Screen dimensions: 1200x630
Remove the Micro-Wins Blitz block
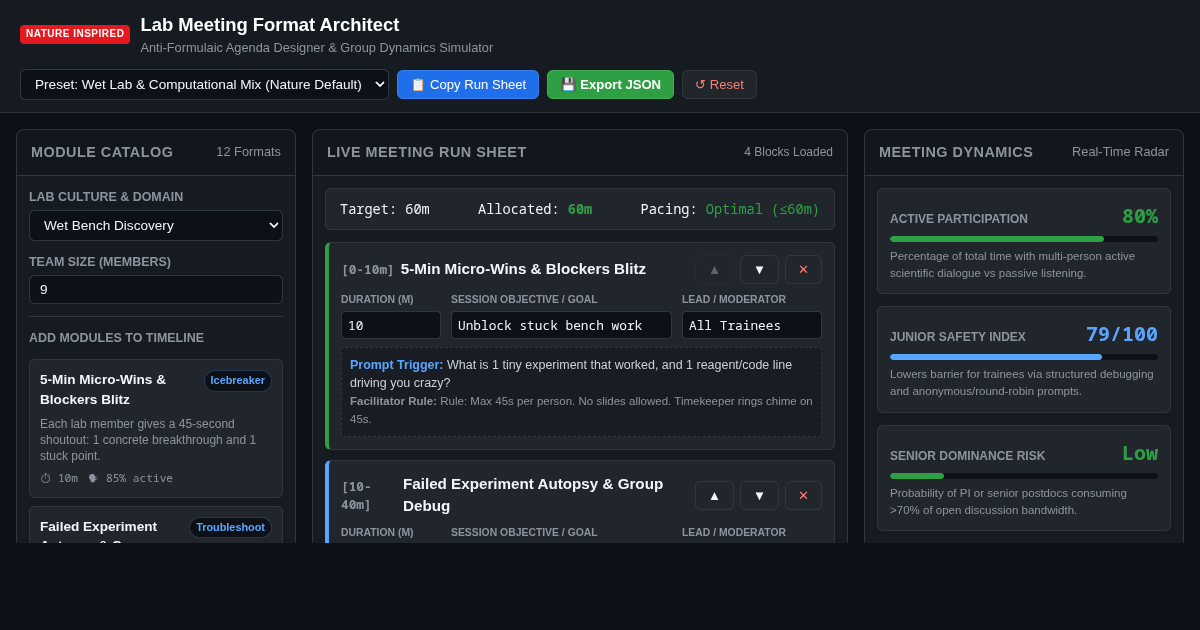tap(803, 269)
